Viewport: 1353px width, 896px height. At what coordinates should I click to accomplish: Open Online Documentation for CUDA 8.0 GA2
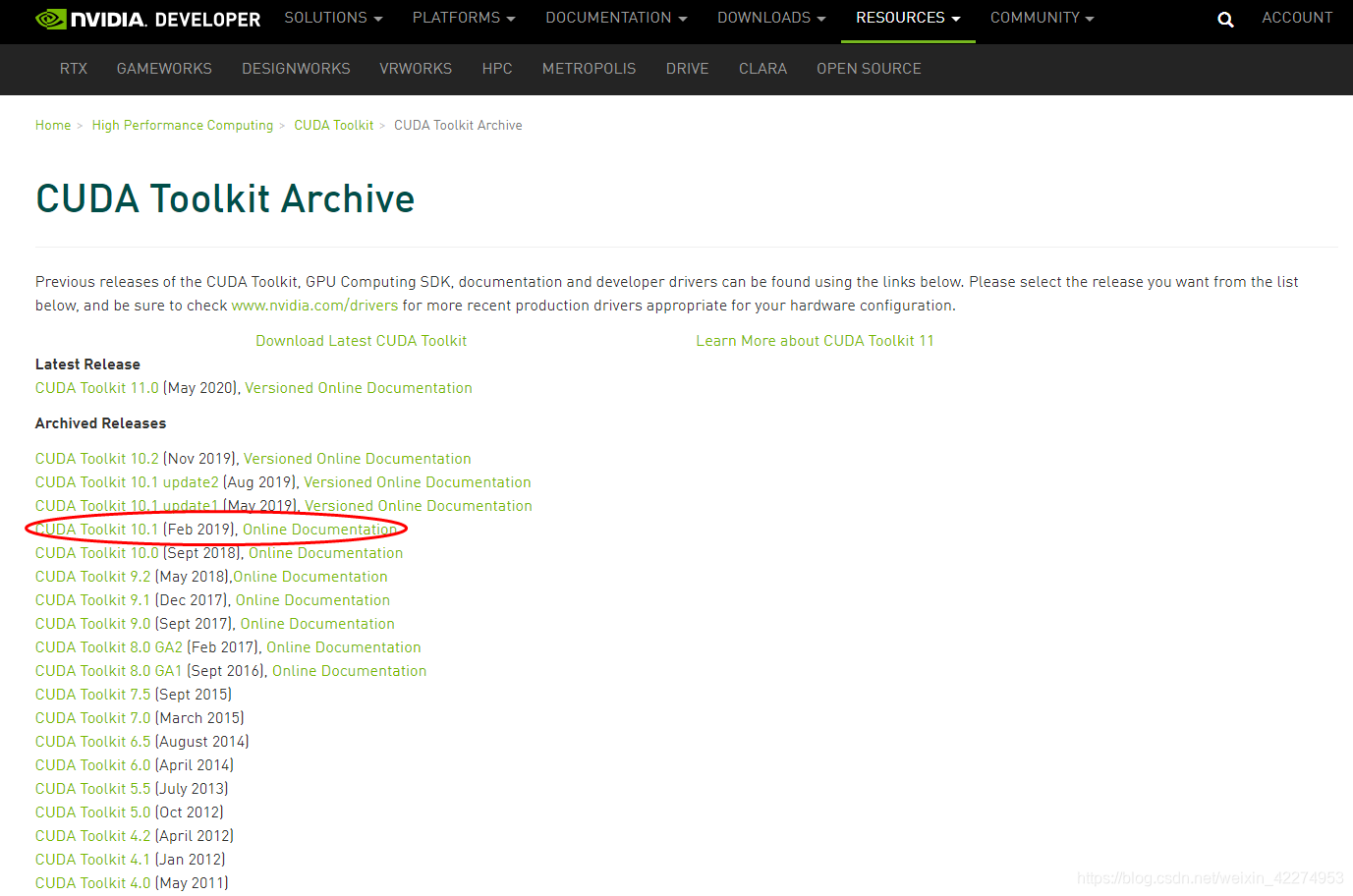[344, 647]
